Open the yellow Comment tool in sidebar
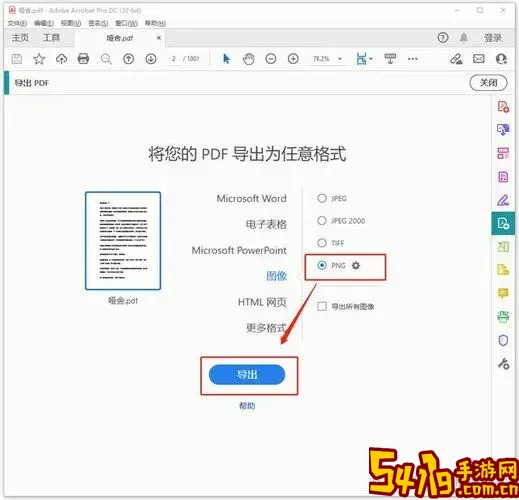Viewport: 519px width, 500px height. (503, 293)
